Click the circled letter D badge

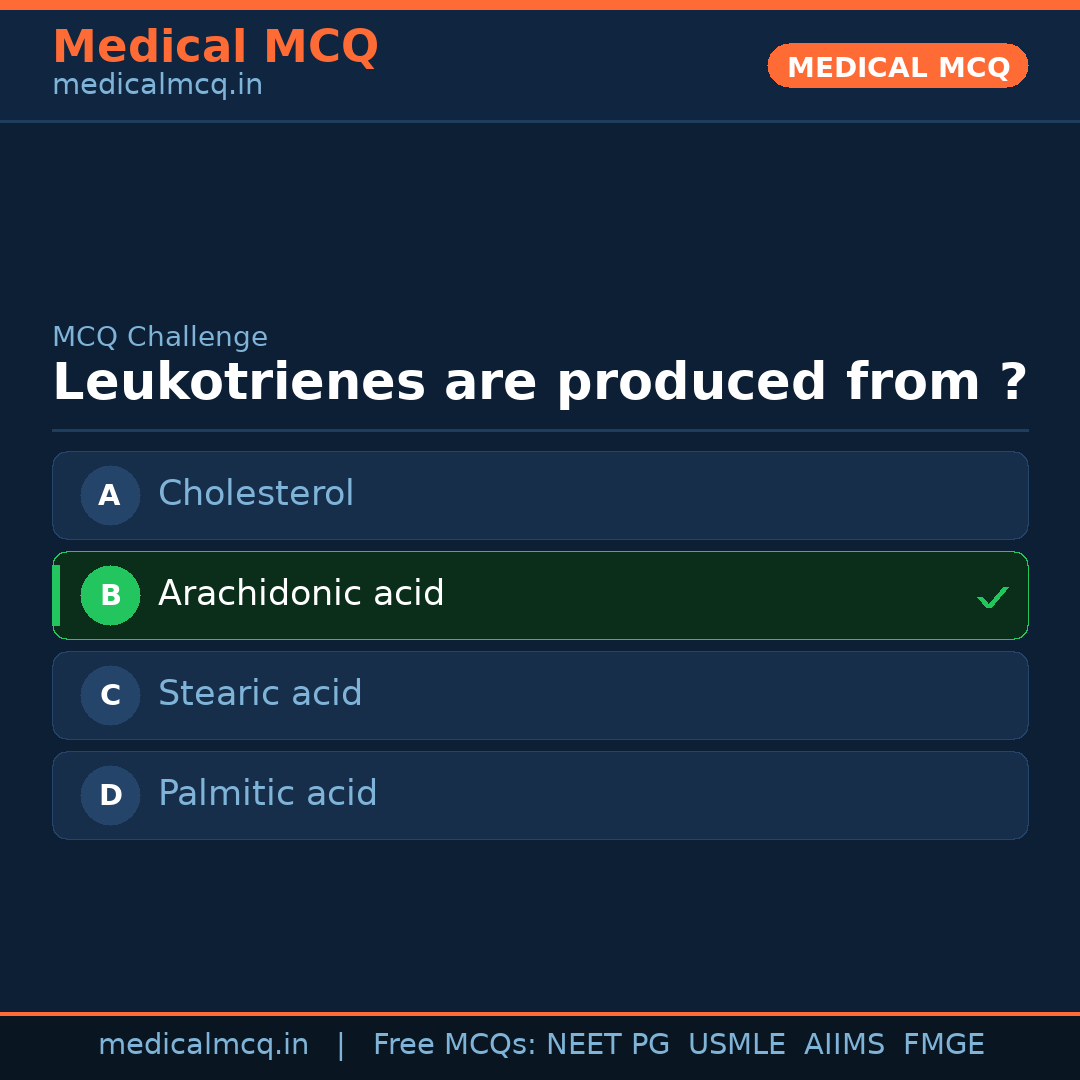coord(110,795)
